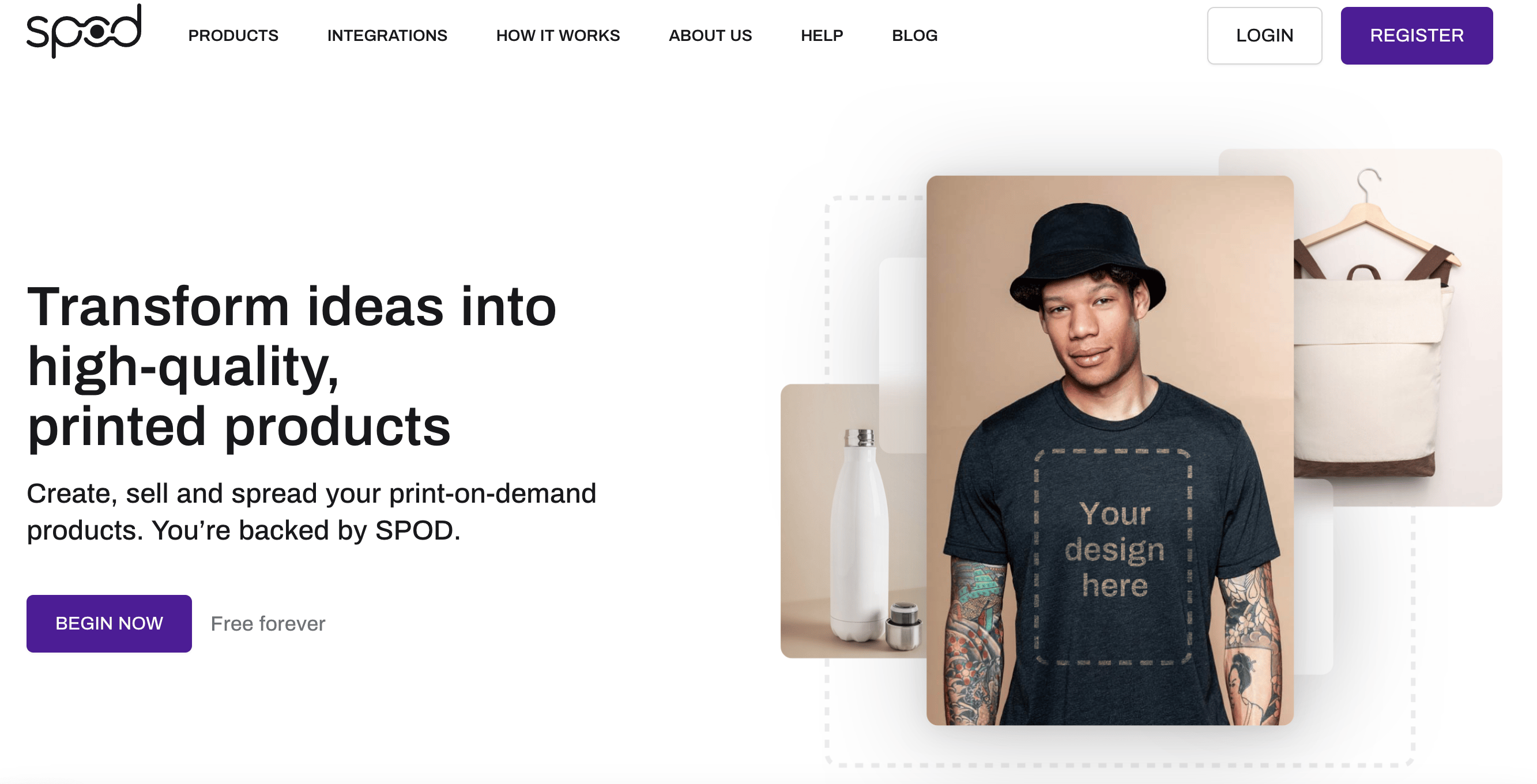Viewport: 1537px width, 784px height.
Task: Click the subheading about print-on-demand products
Action: 311,512
